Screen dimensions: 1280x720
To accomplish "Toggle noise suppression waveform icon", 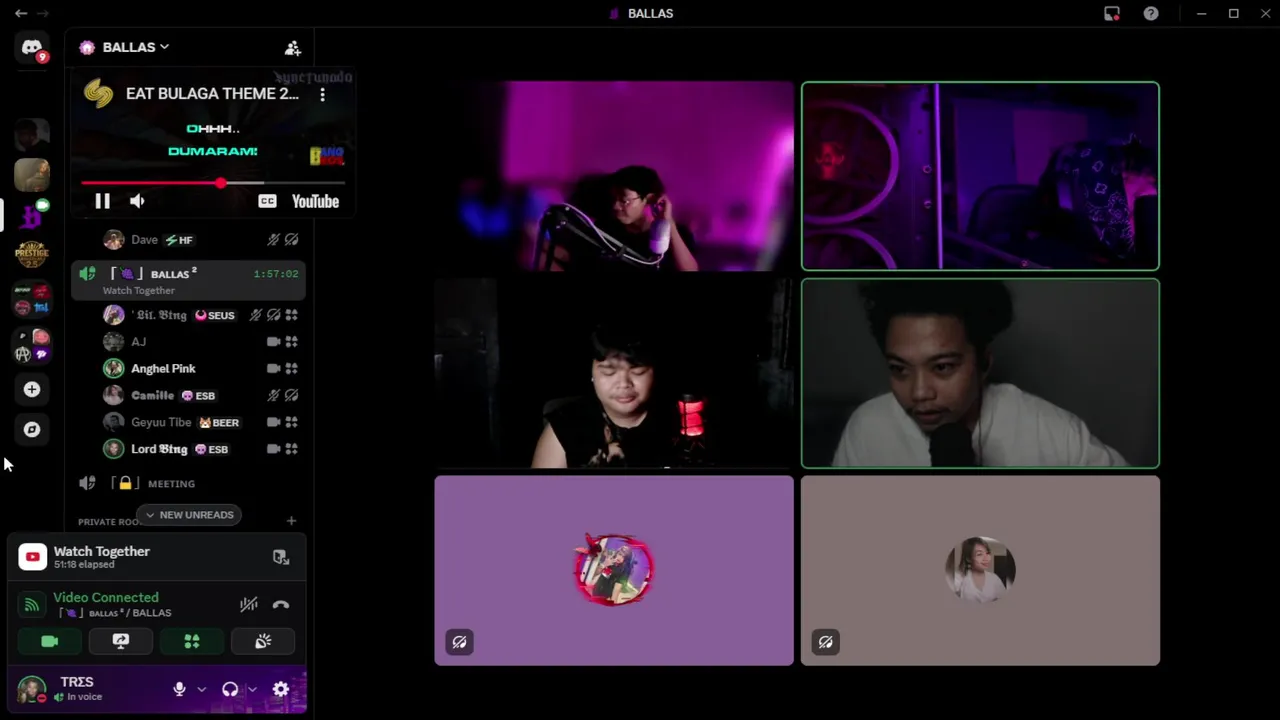I will coord(248,604).
